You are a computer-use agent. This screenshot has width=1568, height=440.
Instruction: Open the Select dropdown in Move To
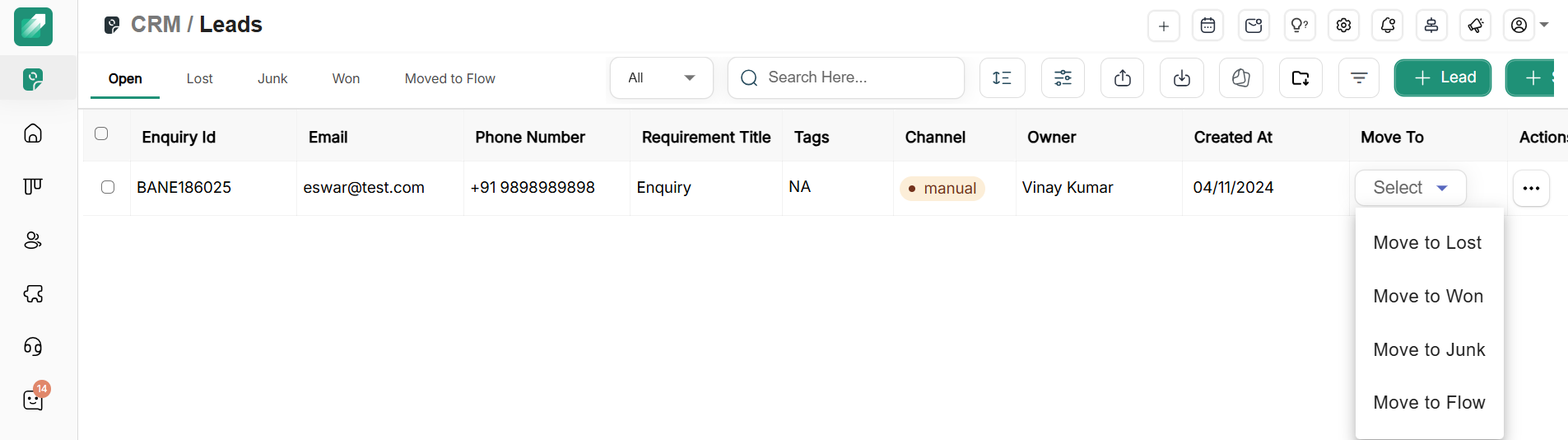point(1410,188)
